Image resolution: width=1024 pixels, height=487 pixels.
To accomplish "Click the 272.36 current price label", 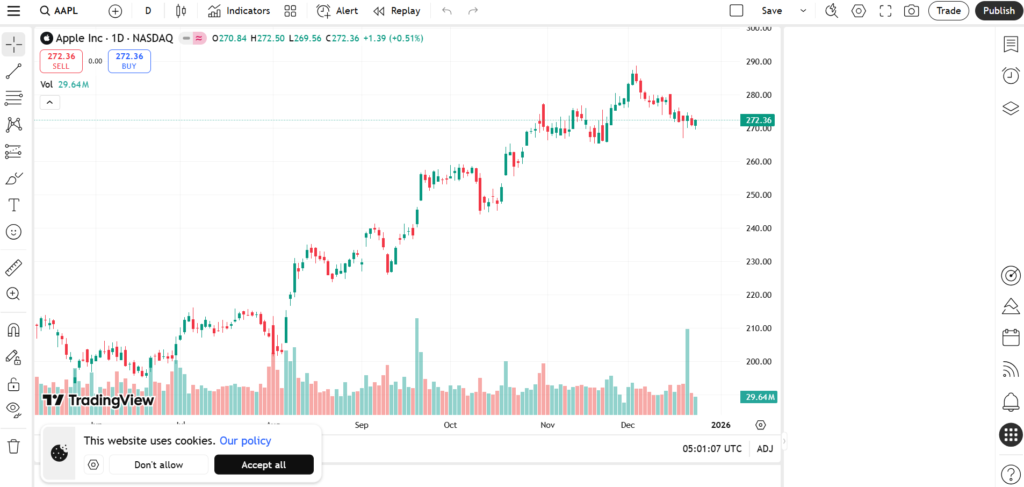I will click(x=759, y=120).
